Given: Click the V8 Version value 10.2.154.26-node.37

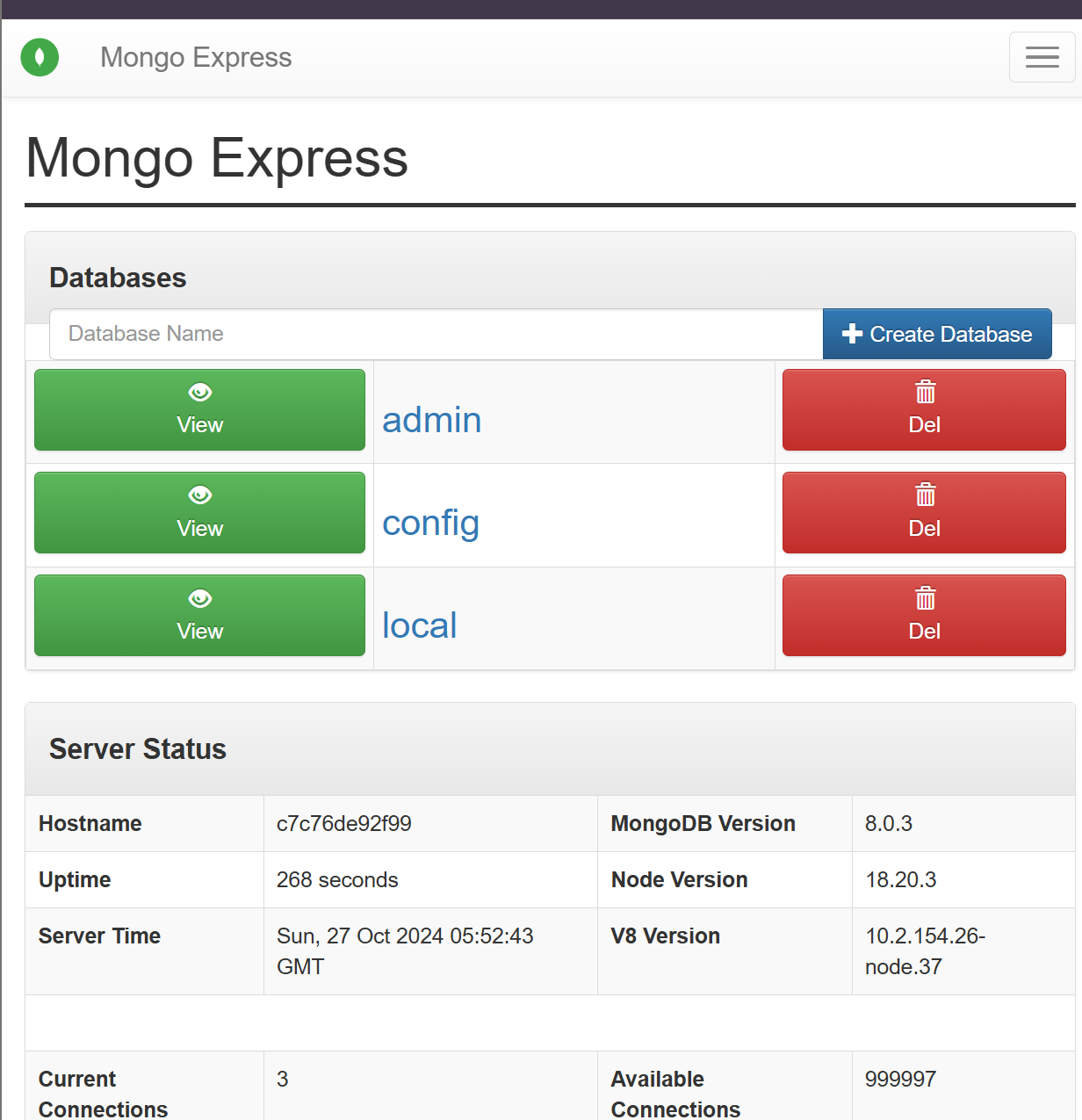Looking at the screenshot, I should 925,951.
